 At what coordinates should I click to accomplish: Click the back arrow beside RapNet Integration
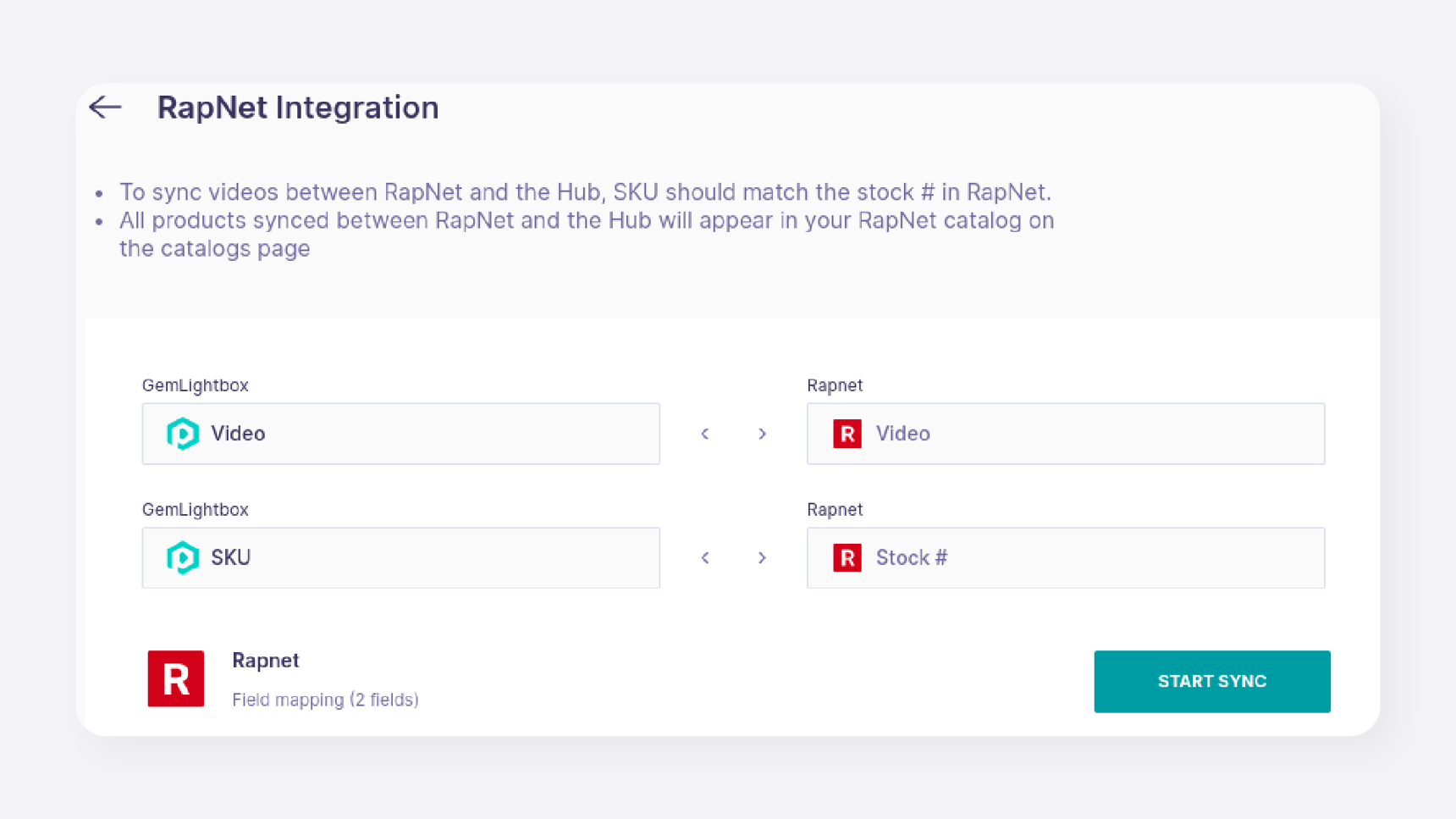(x=105, y=108)
